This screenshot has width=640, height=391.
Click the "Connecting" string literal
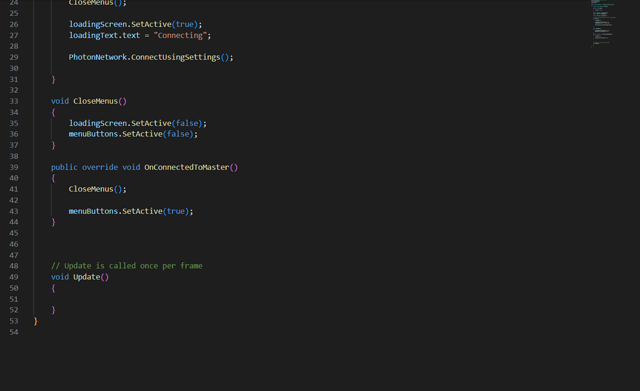click(180, 36)
